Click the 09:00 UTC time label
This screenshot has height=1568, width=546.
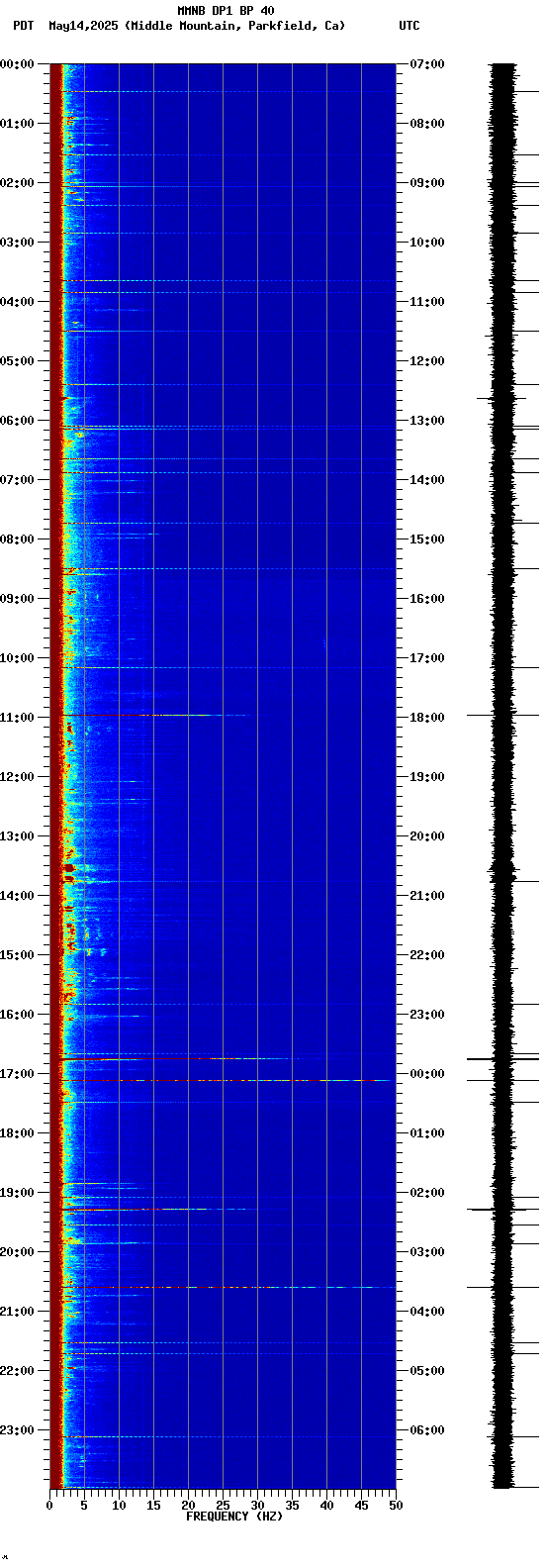427,183
